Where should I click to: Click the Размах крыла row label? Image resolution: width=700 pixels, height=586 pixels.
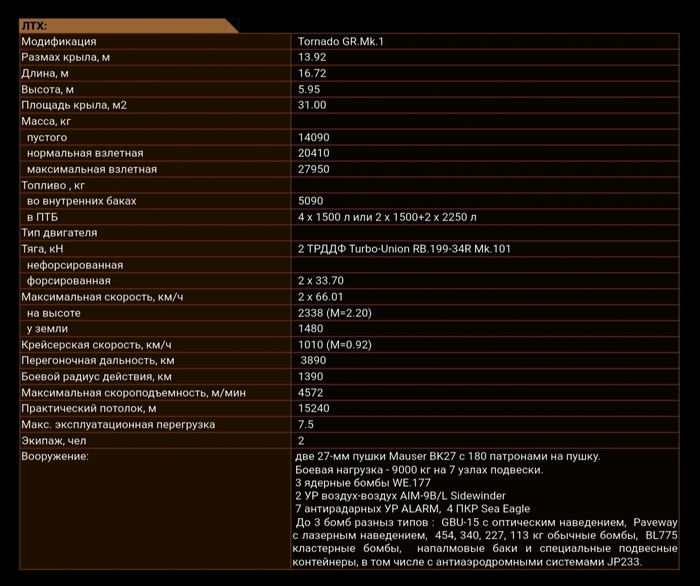(x=66, y=57)
